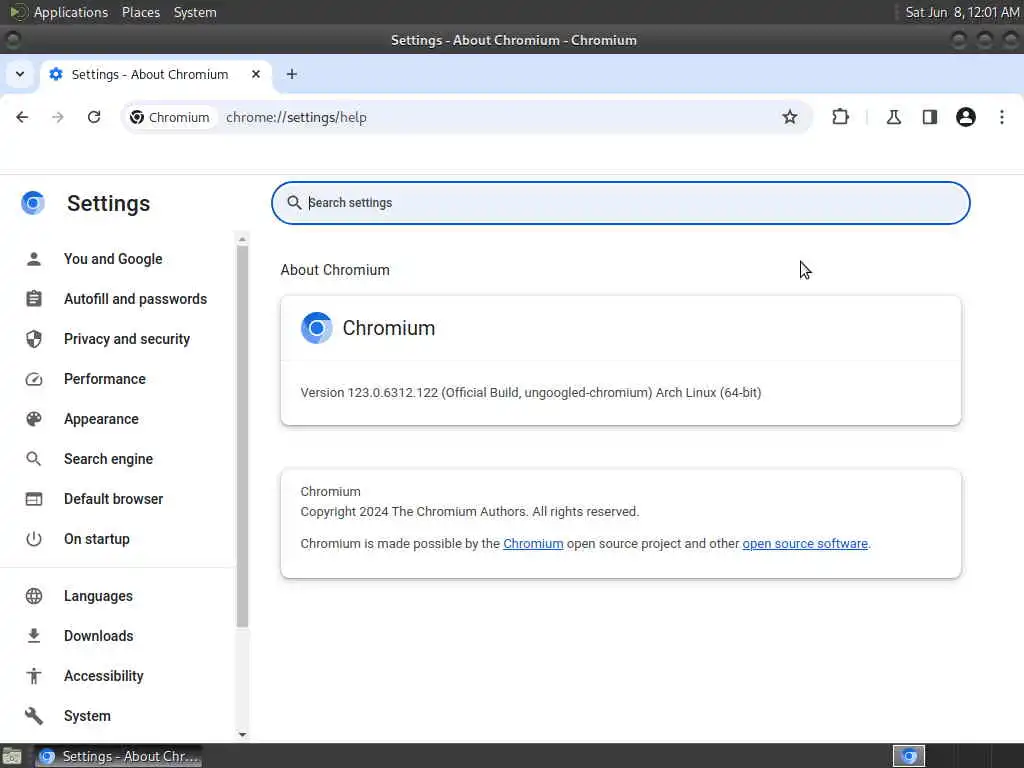Open the three-dot Chromium menu
Screen dimensions: 1024x768
point(1002,117)
